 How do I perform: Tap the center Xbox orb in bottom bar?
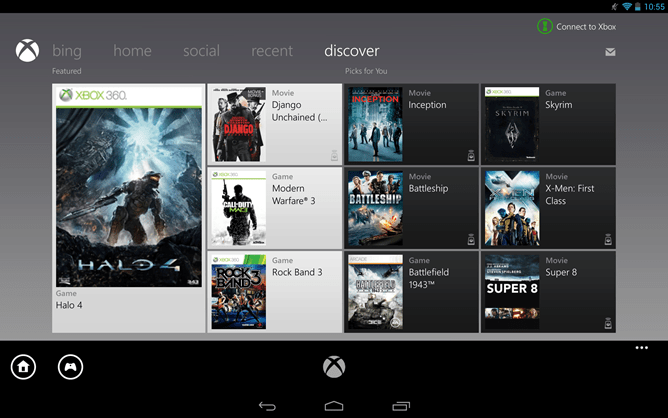[x=334, y=367]
